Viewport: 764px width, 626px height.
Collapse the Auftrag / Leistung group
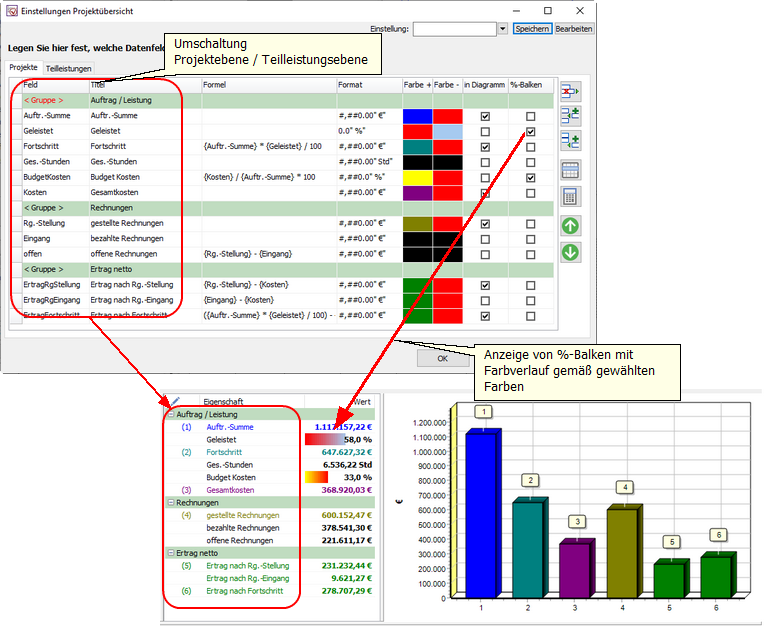click(171, 414)
